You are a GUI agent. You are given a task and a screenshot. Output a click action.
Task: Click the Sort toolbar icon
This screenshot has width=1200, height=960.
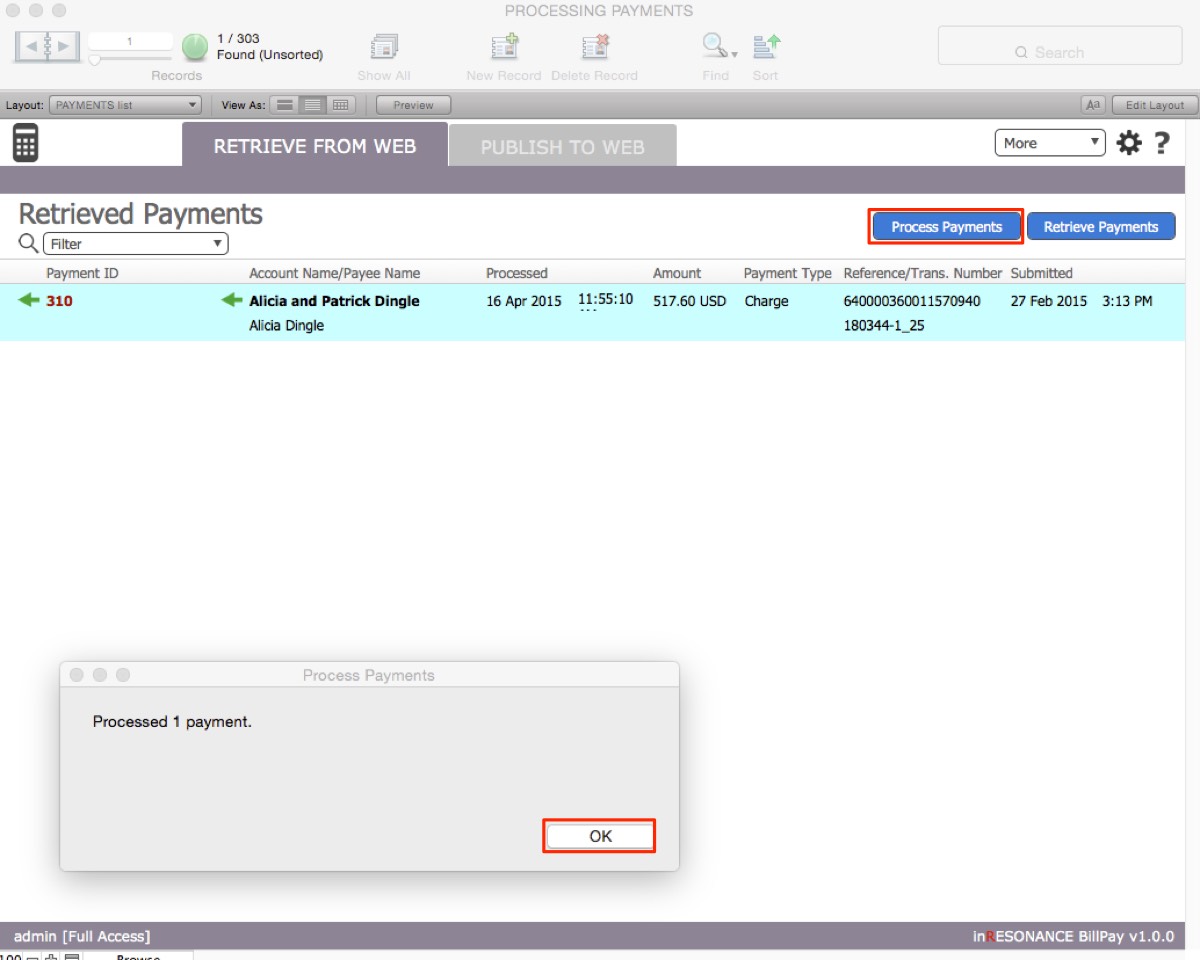click(x=766, y=48)
